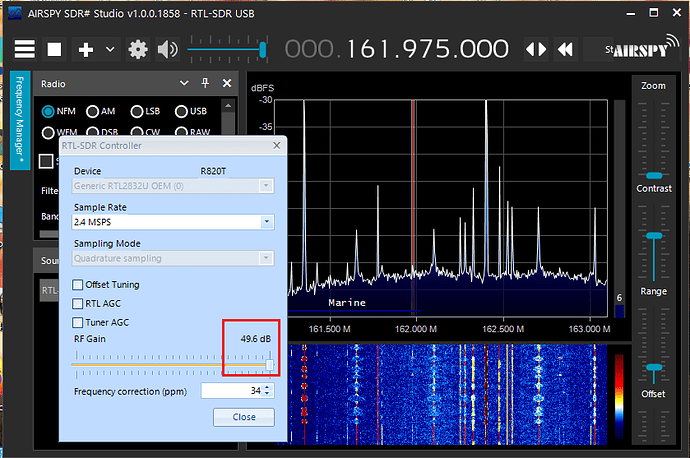This screenshot has width=690, height=458.
Task: Click the RF Gain slider handle
Action: [270, 365]
